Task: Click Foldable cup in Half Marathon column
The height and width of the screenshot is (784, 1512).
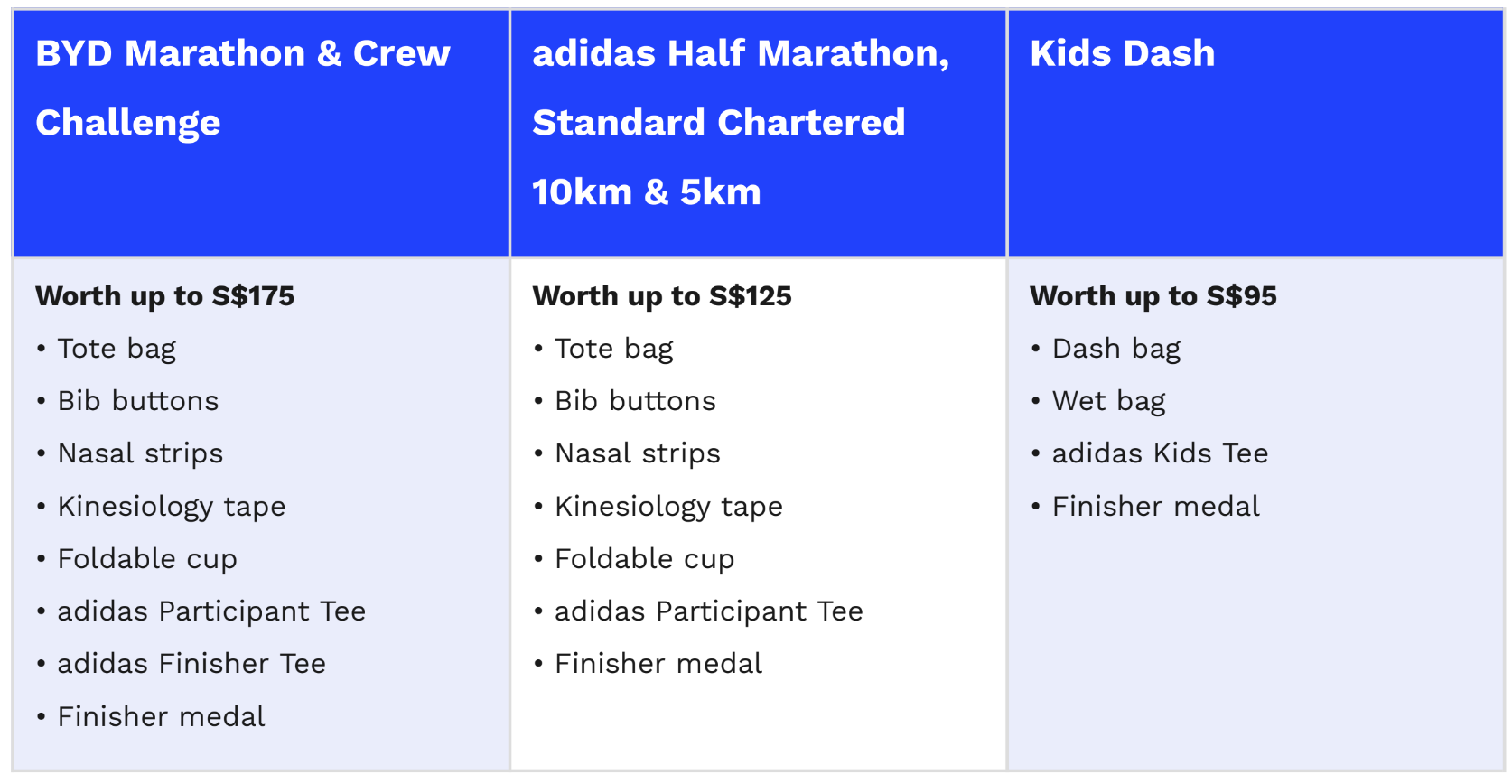Action: pyautogui.click(x=645, y=559)
